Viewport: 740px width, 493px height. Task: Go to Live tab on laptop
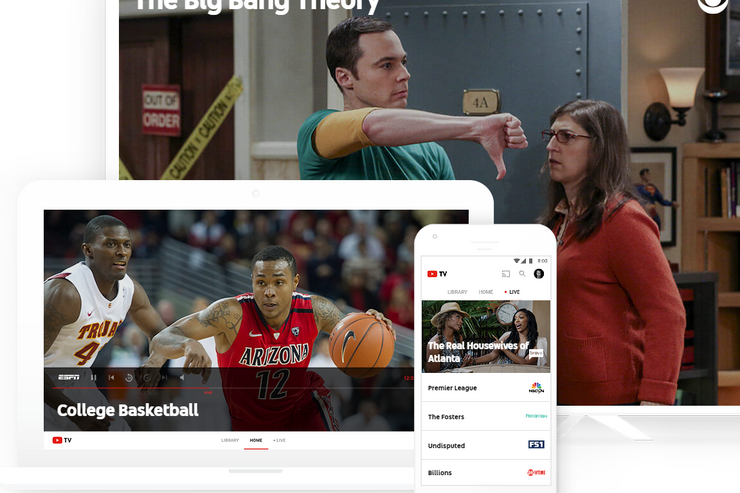pos(279,440)
